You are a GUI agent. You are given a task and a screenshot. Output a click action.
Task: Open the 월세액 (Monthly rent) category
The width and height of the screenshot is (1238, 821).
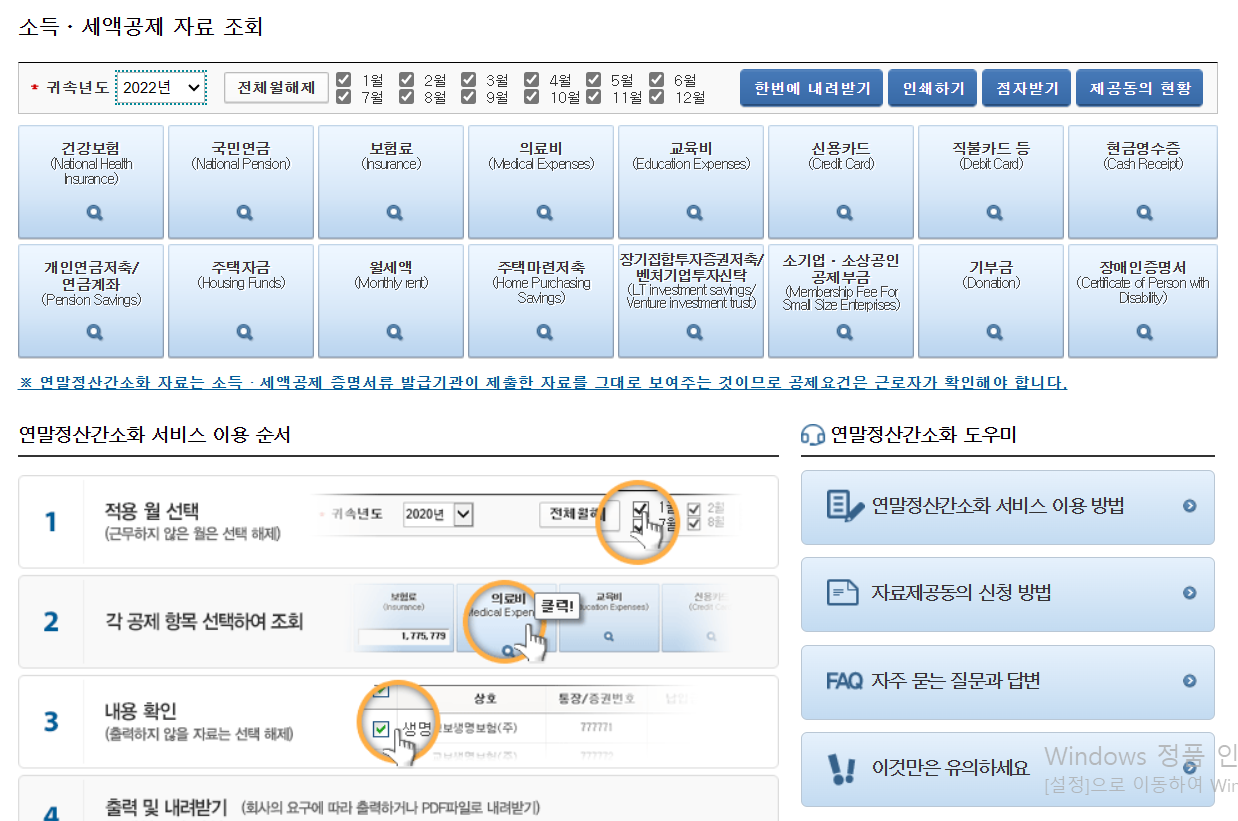point(391,301)
